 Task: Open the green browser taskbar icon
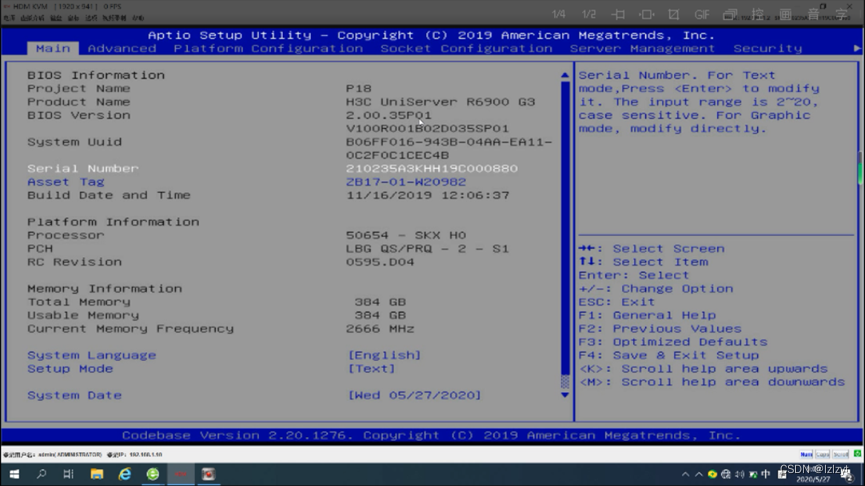[153, 474]
